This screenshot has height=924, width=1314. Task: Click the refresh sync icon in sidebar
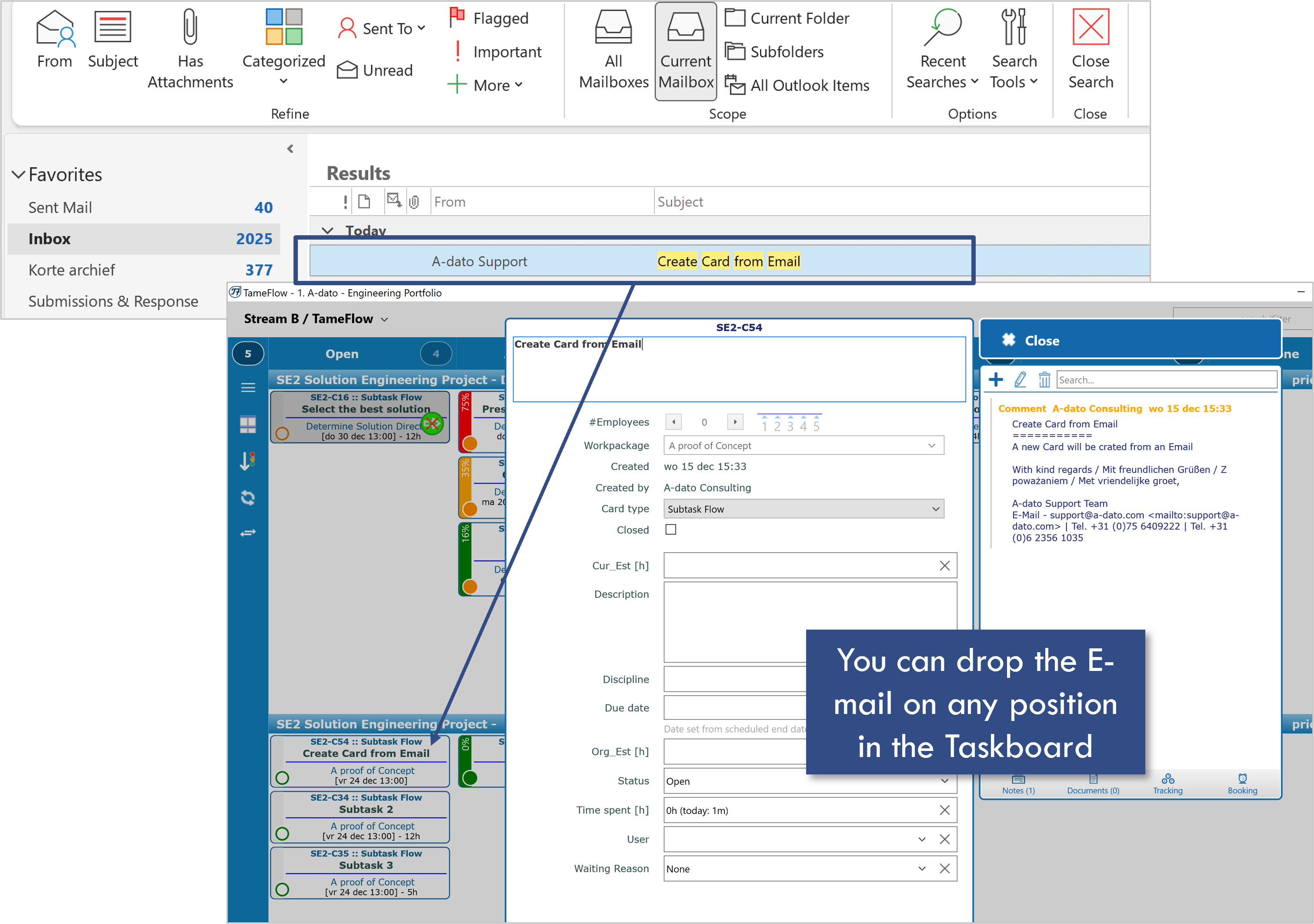248,497
